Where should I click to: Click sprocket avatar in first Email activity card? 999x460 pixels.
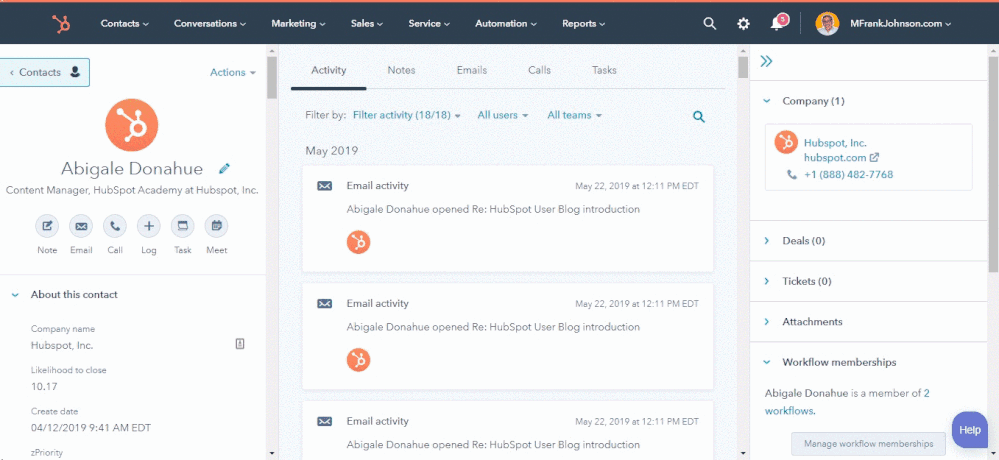point(358,242)
